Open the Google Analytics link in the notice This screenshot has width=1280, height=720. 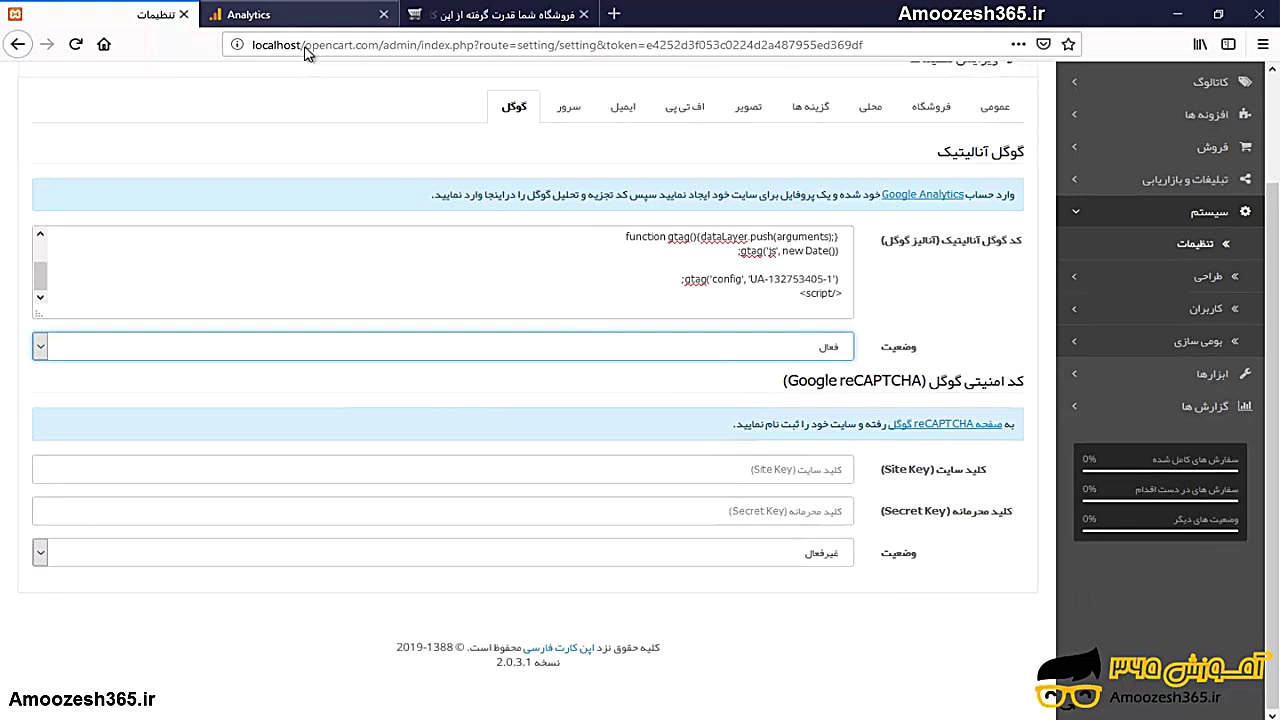coord(922,194)
